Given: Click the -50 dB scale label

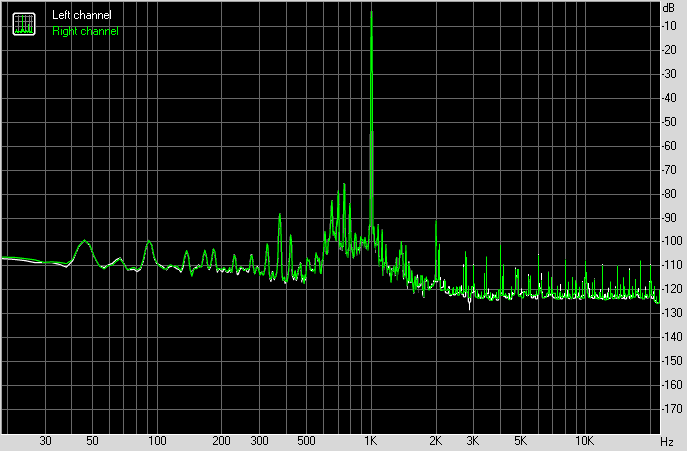Looking at the screenshot, I should click(x=670, y=122).
